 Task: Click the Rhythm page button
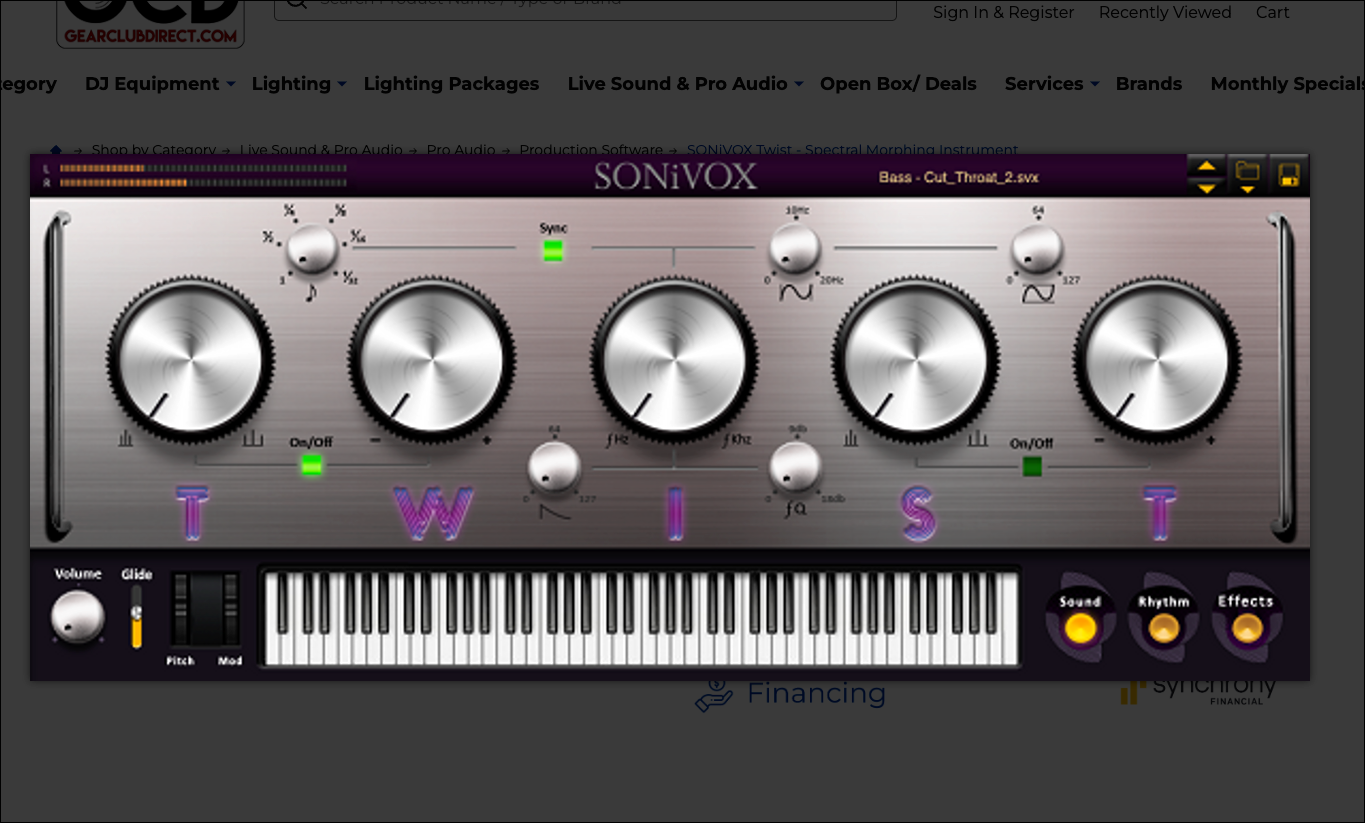coord(1163,628)
